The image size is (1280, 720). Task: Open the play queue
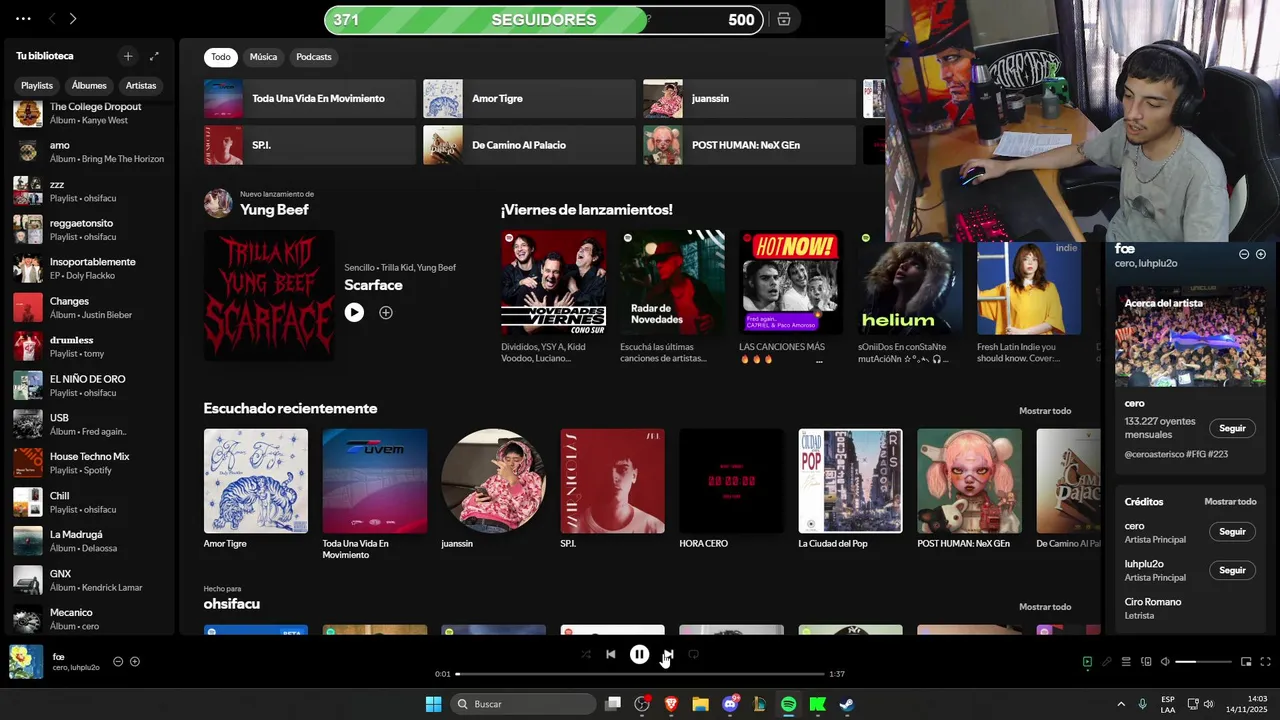click(1126, 662)
